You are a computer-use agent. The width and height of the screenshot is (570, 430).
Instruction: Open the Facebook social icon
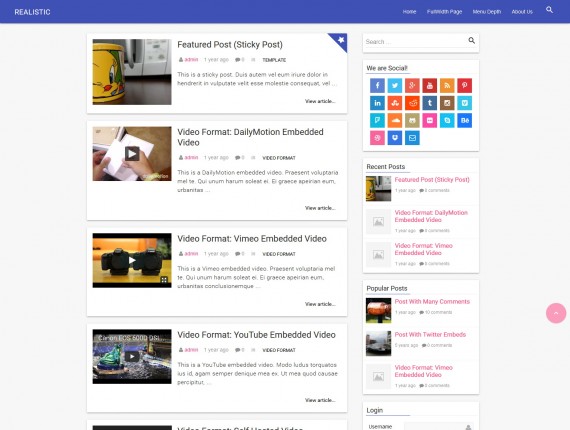click(x=377, y=86)
